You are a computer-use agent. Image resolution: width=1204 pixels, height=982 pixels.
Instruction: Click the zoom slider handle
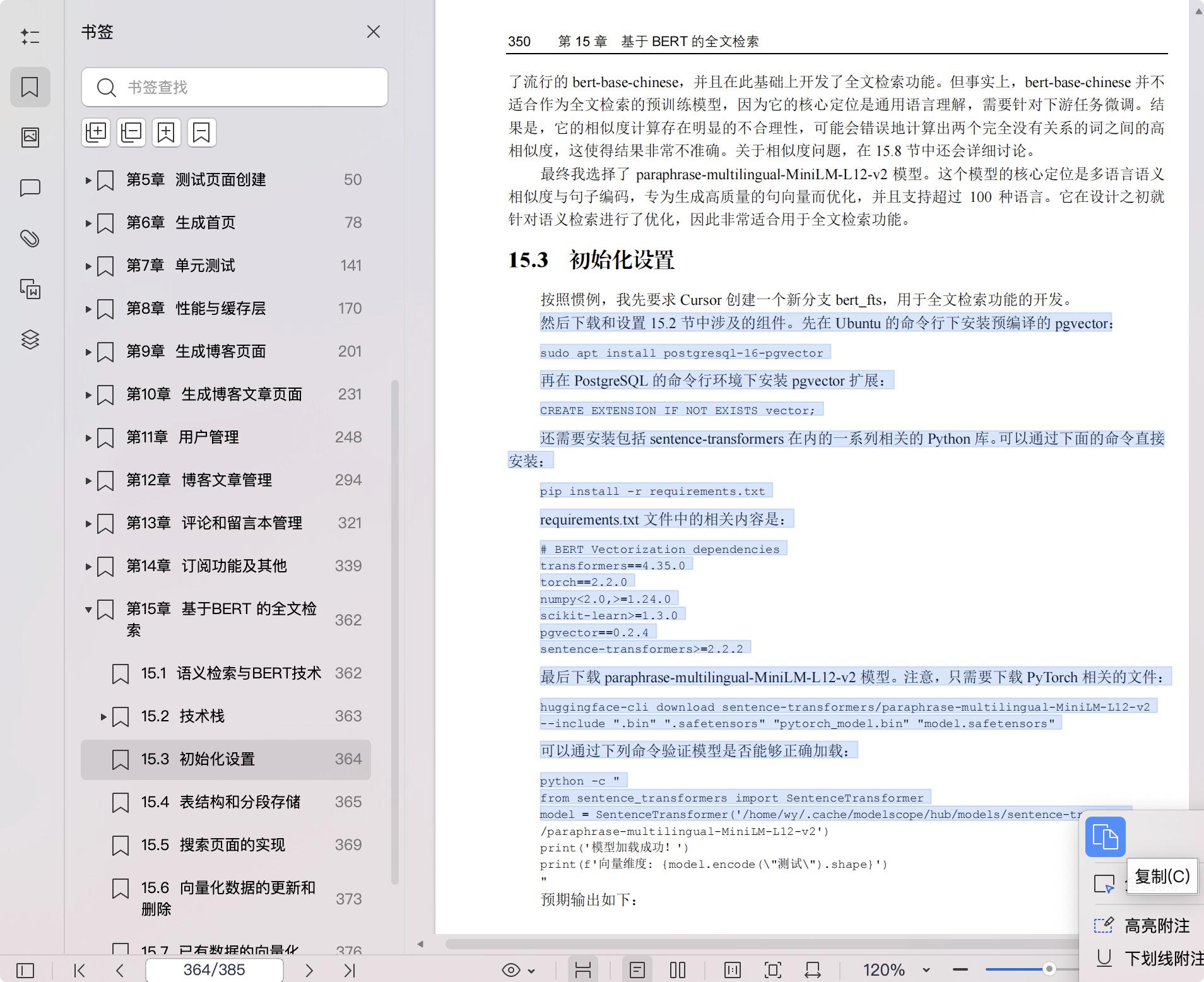click(1049, 969)
